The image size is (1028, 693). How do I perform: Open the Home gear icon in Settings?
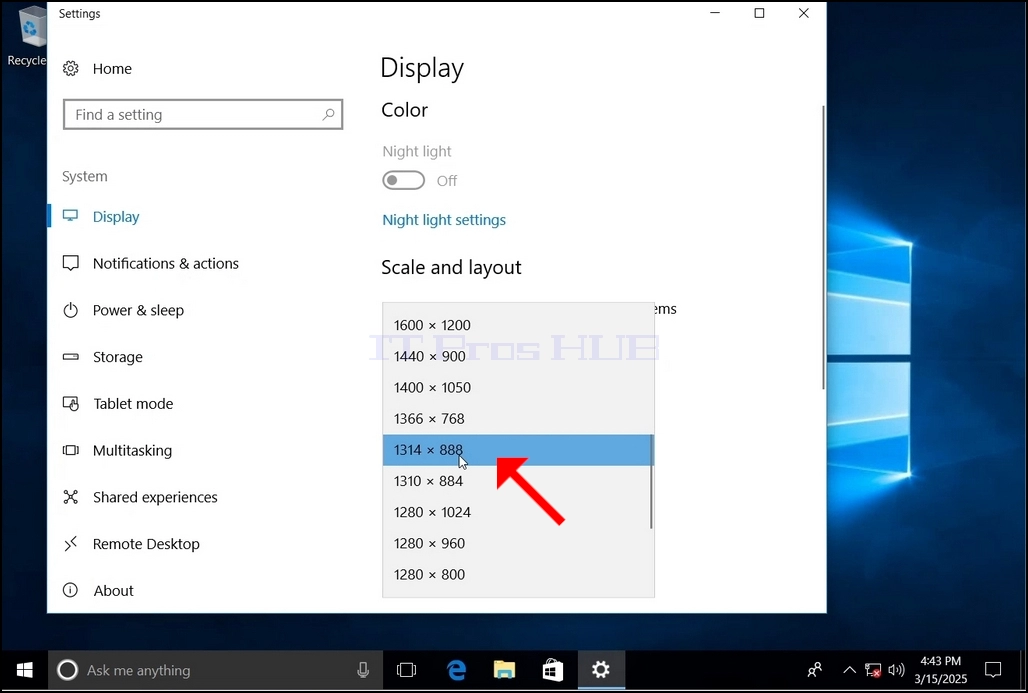(70, 69)
